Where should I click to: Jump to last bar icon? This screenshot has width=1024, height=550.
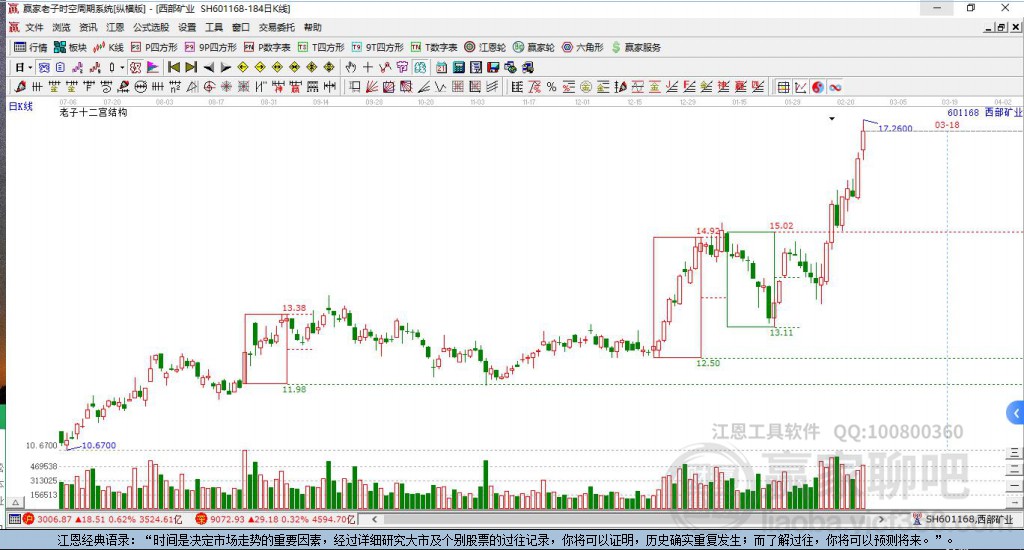pos(191,67)
